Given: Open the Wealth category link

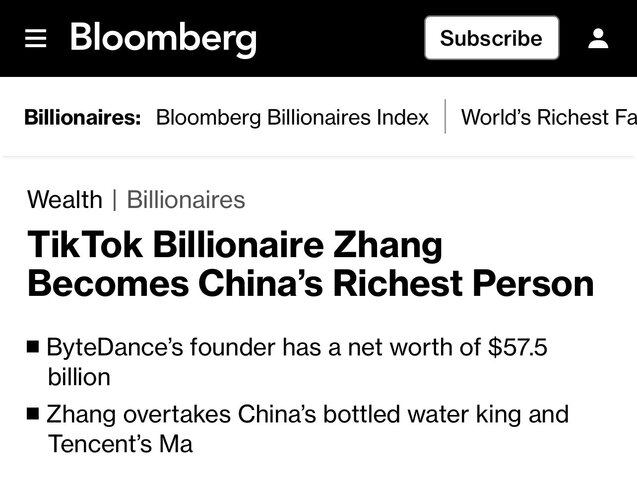Looking at the screenshot, I should pos(65,199).
